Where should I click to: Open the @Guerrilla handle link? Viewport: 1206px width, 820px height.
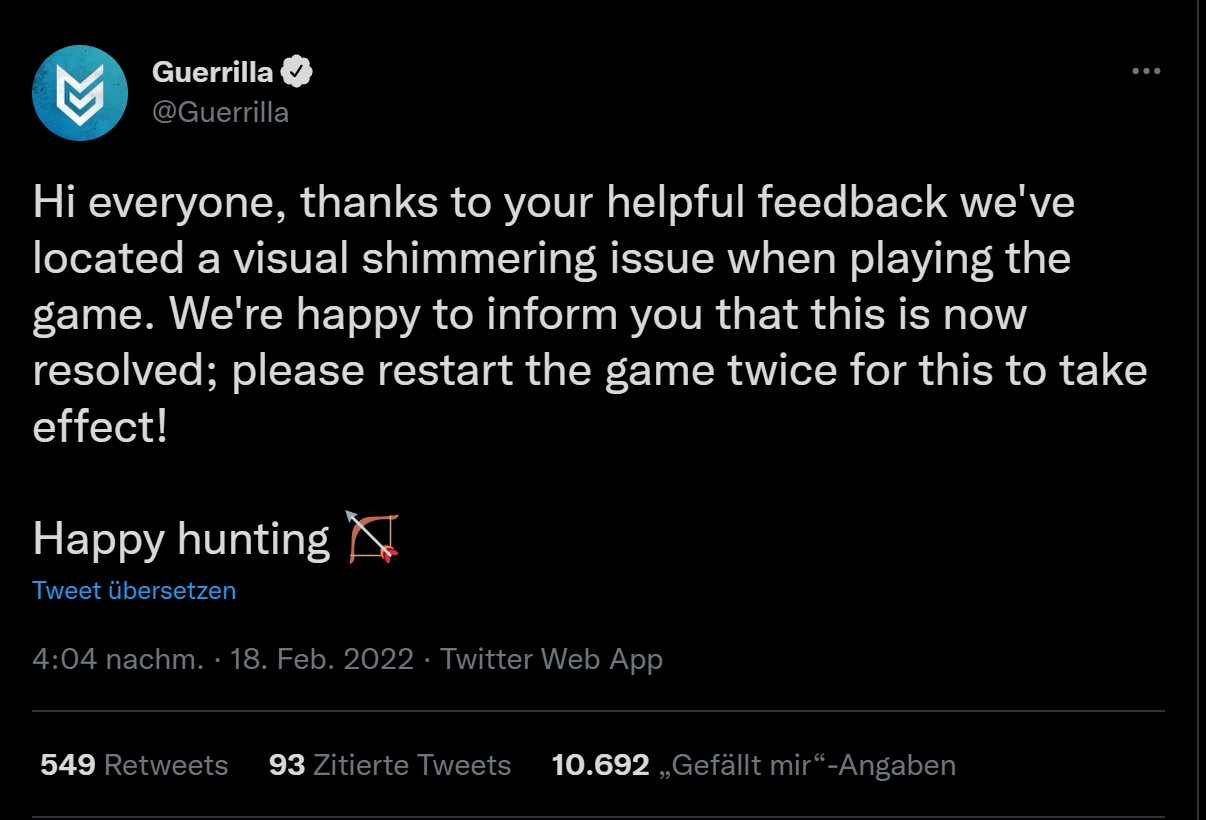pyautogui.click(x=220, y=112)
